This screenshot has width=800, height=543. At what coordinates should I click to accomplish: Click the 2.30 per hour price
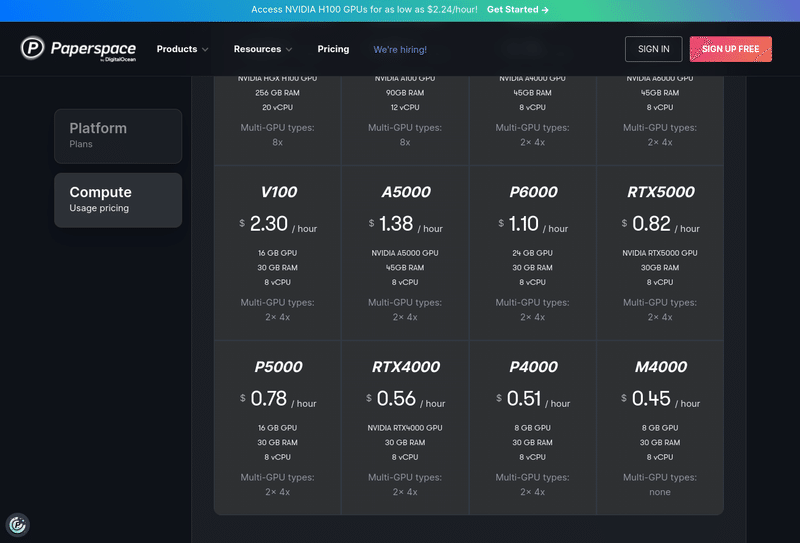[278, 224]
